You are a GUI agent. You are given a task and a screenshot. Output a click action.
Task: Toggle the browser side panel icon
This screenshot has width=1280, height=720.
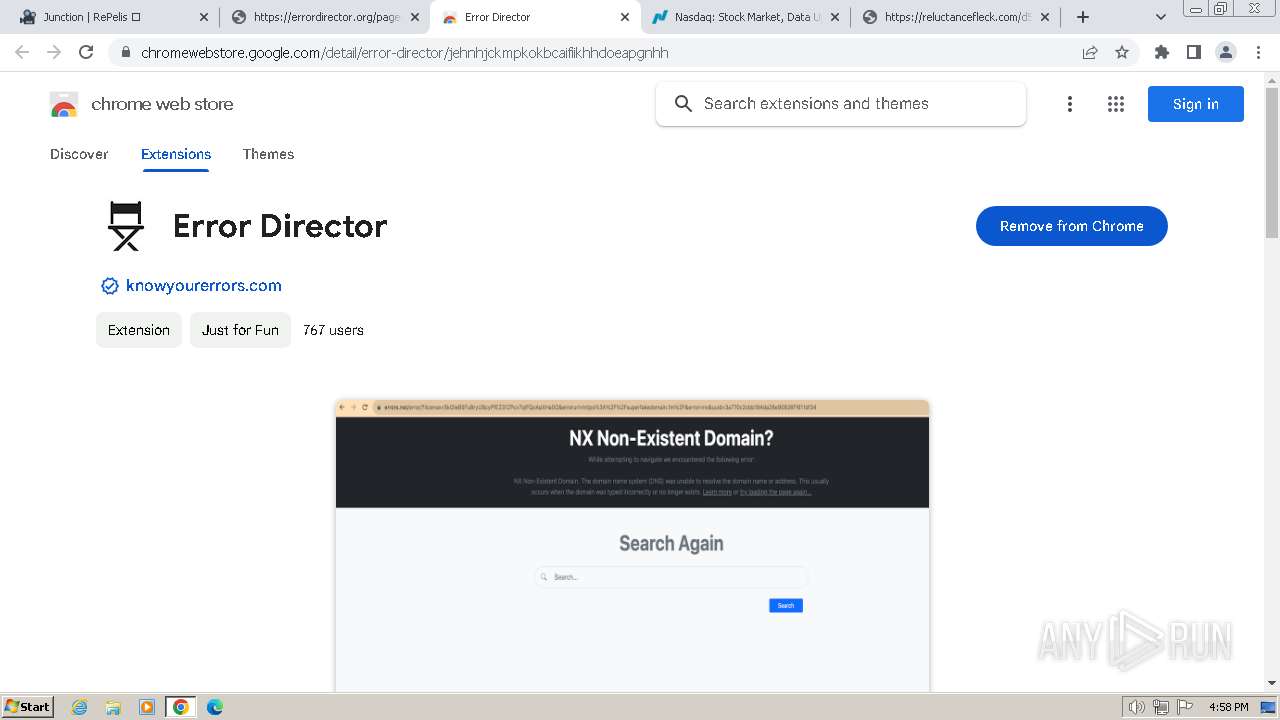click(1193, 52)
